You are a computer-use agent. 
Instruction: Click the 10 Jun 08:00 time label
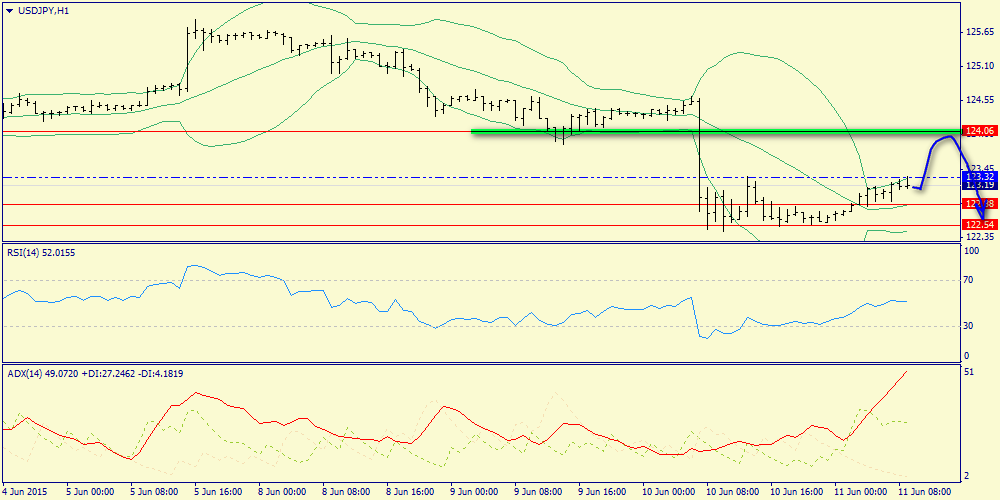pyautogui.click(x=732, y=492)
